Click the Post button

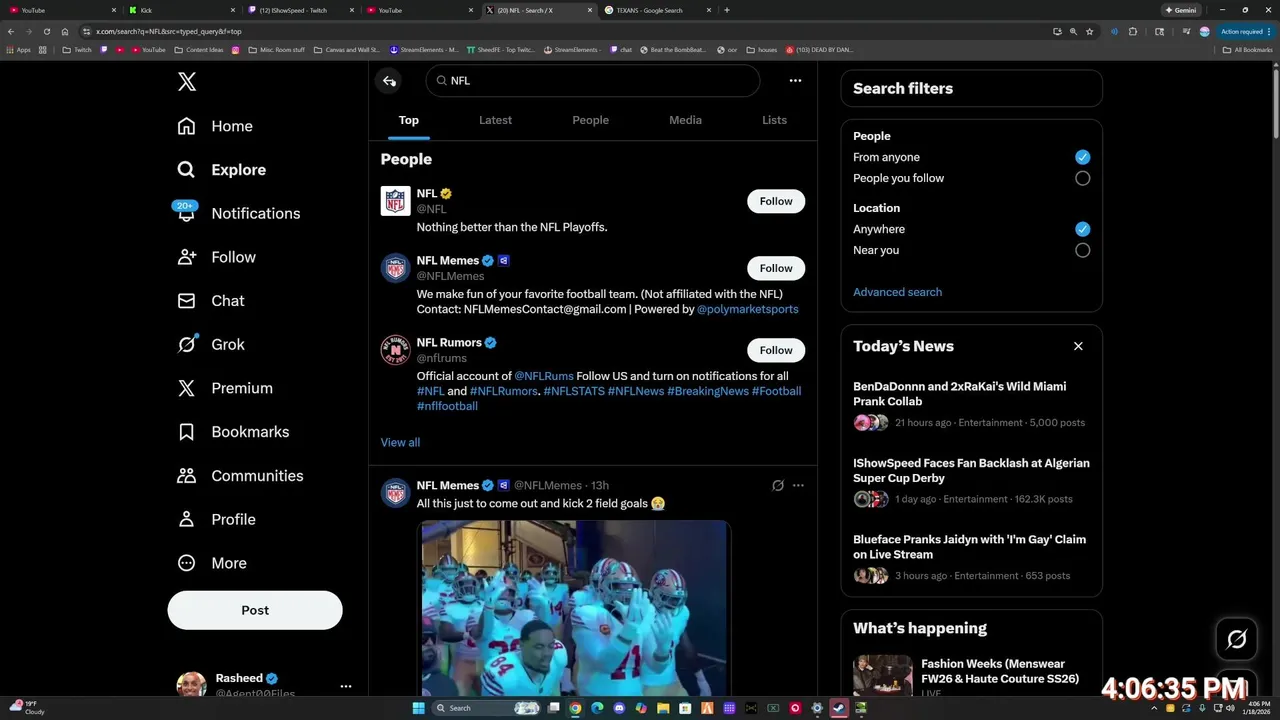point(255,610)
